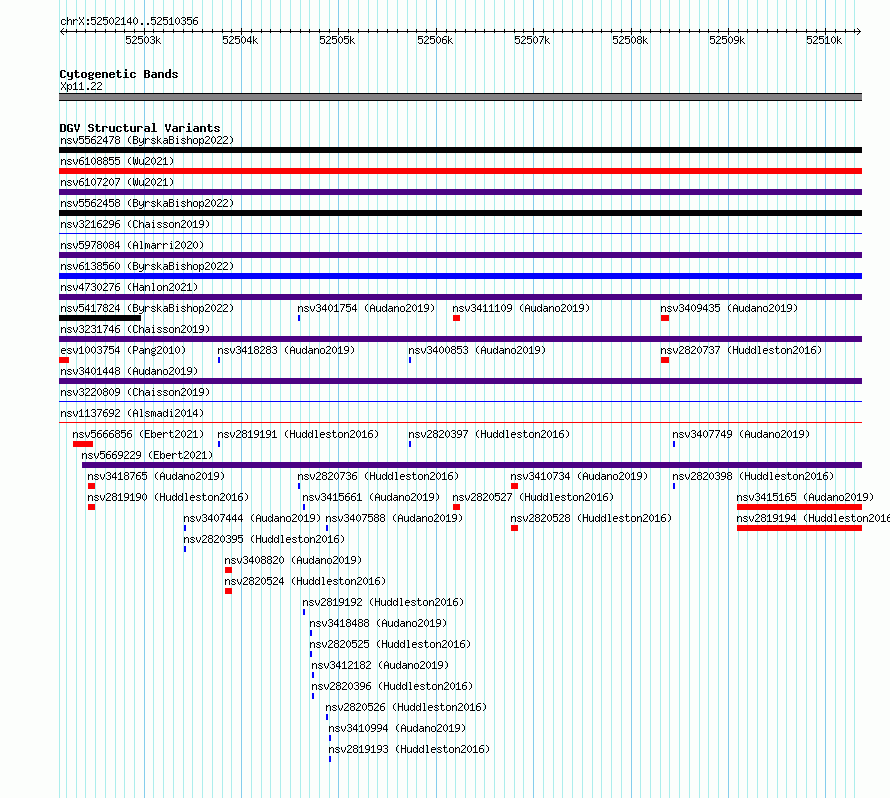
Task: Open nsv2820395 (Huddleston2016) label
Action: (x=264, y=539)
